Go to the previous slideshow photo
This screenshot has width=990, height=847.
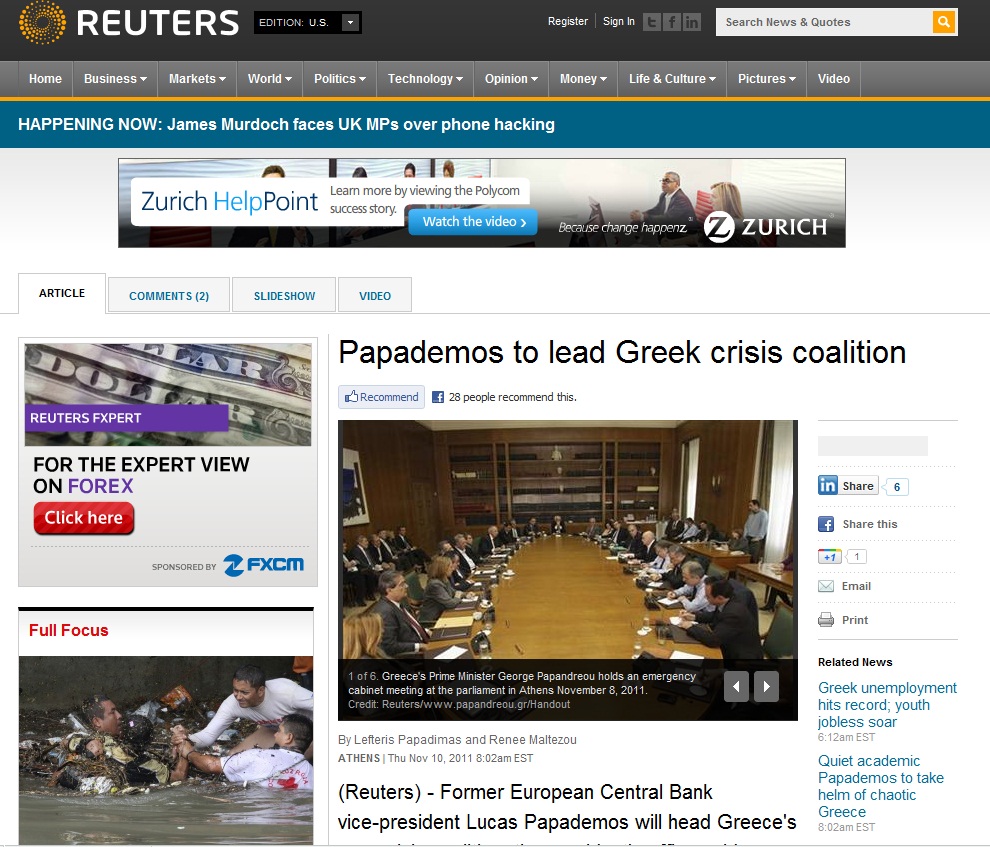736,686
